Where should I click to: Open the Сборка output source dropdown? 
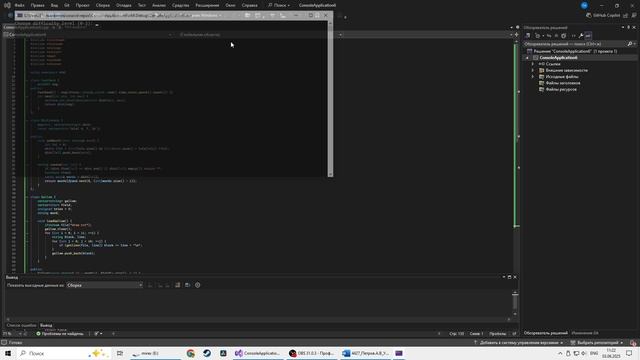(104, 285)
